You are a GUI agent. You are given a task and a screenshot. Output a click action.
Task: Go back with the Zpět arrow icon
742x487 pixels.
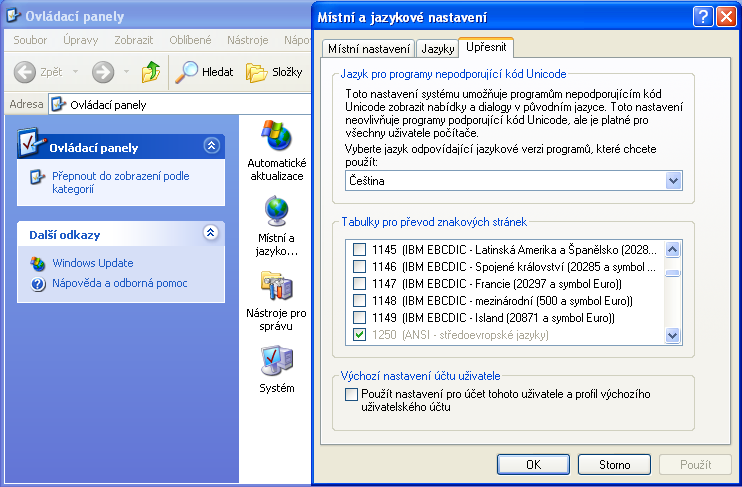tap(25, 72)
